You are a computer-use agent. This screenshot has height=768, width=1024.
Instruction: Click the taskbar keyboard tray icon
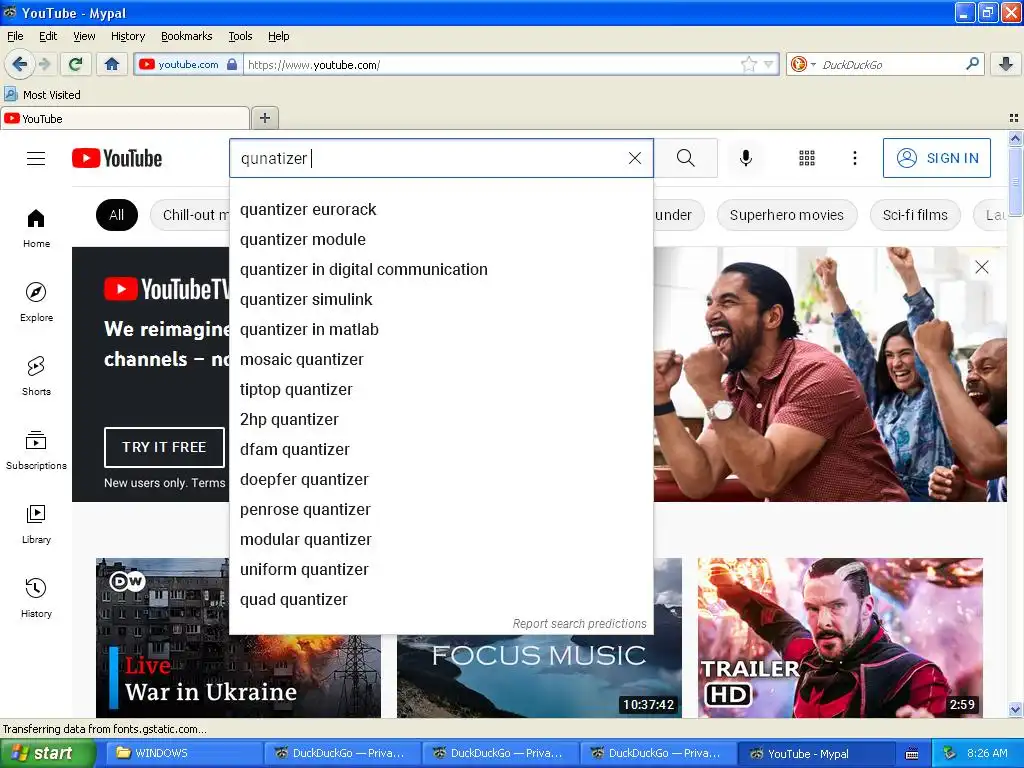tap(912, 754)
